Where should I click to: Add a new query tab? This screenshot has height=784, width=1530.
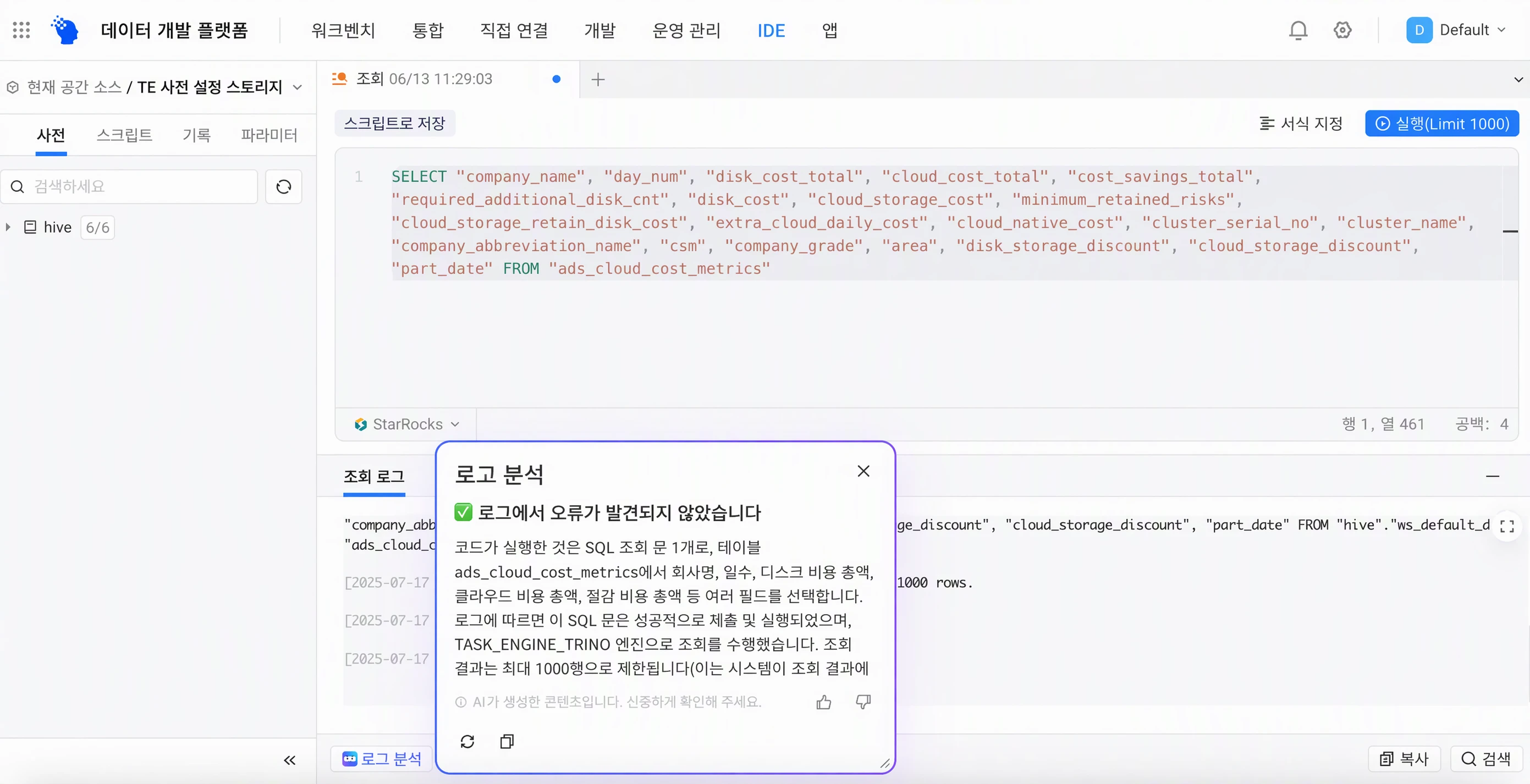(x=598, y=79)
